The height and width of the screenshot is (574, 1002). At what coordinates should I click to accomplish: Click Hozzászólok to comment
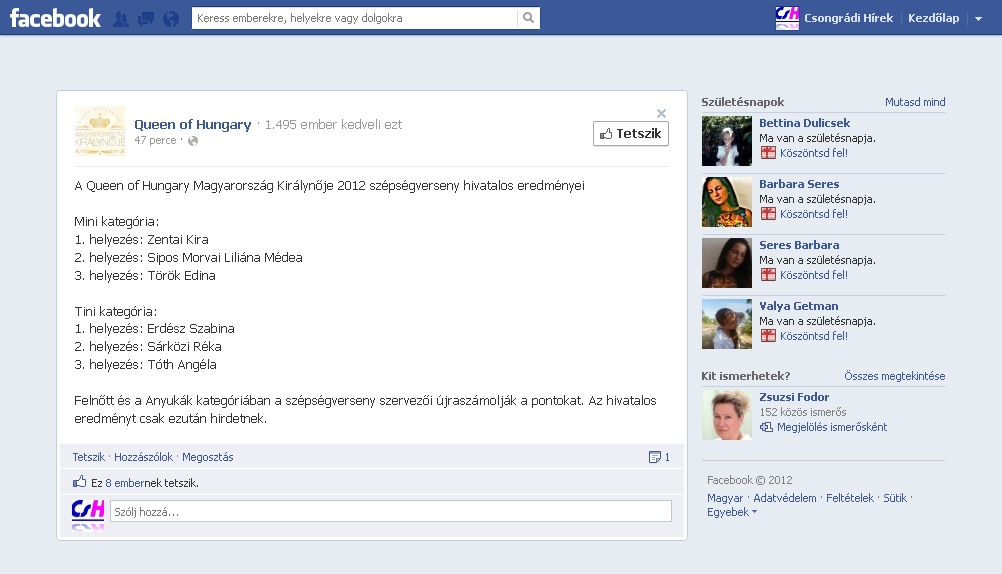pos(143,457)
